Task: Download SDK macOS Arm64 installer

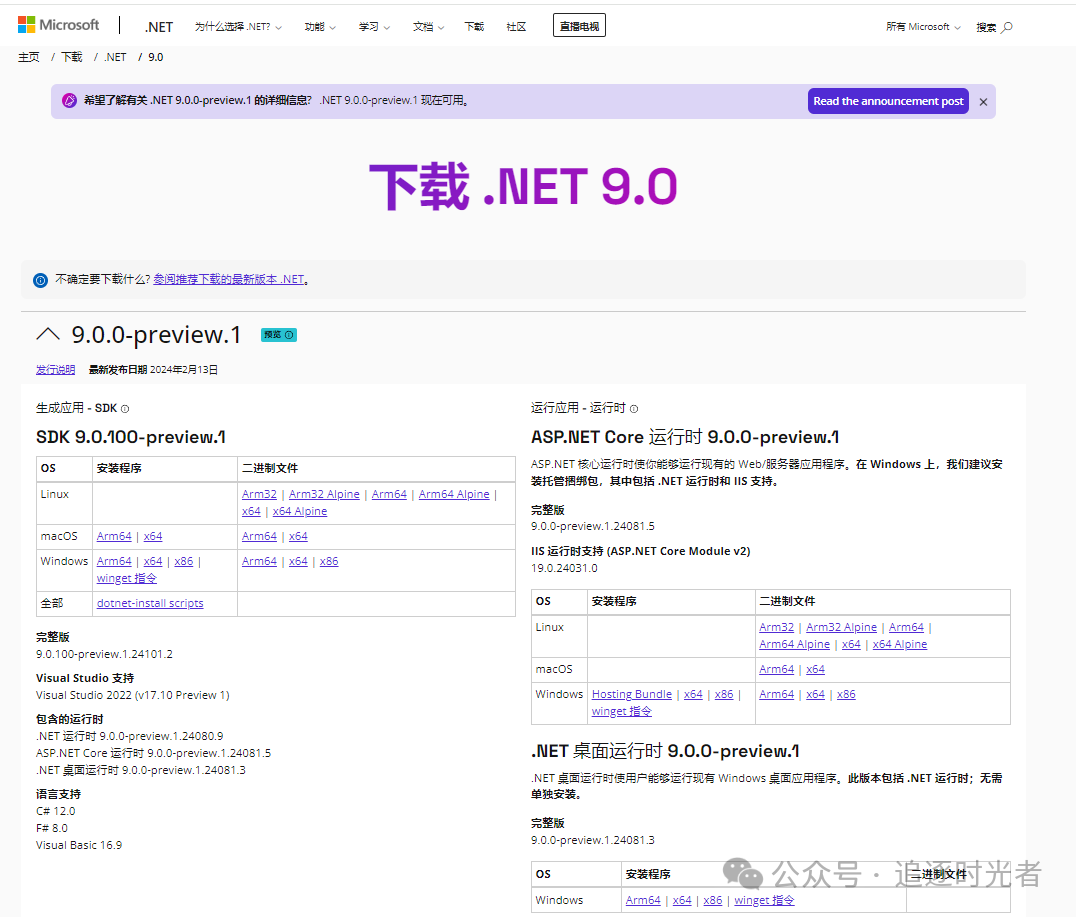Action: [x=114, y=536]
